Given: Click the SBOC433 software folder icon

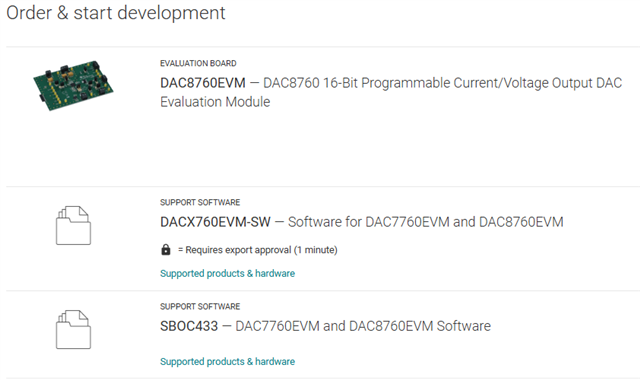Looking at the screenshot, I should (x=73, y=329).
